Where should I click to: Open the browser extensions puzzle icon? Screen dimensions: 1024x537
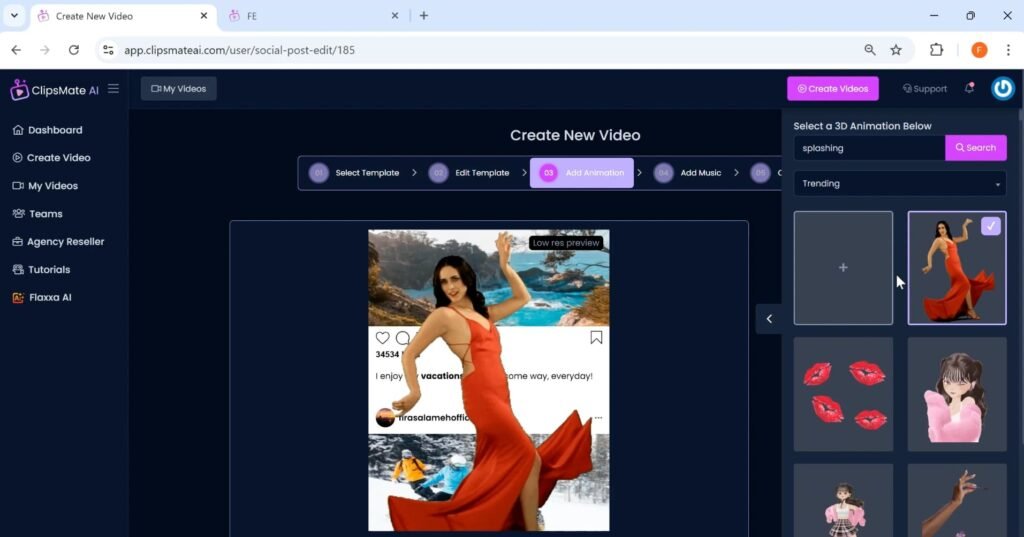click(x=937, y=50)
